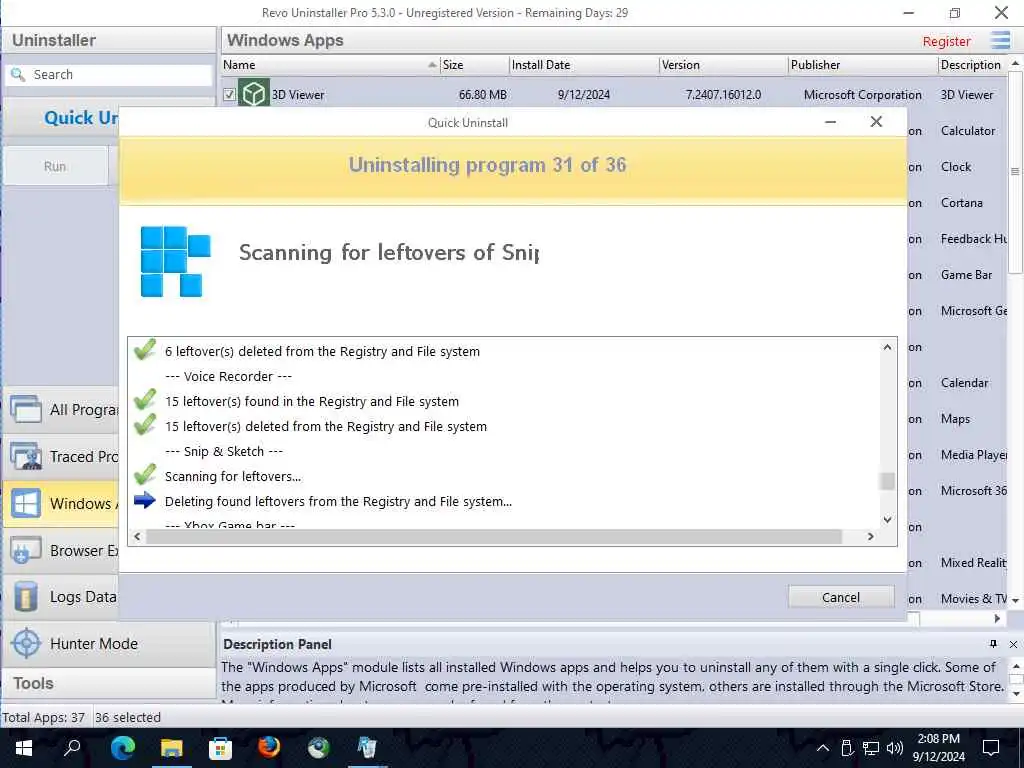Close the Quick Uninstall dialog
Screen dimensions: 1024x768
[876, 122]
